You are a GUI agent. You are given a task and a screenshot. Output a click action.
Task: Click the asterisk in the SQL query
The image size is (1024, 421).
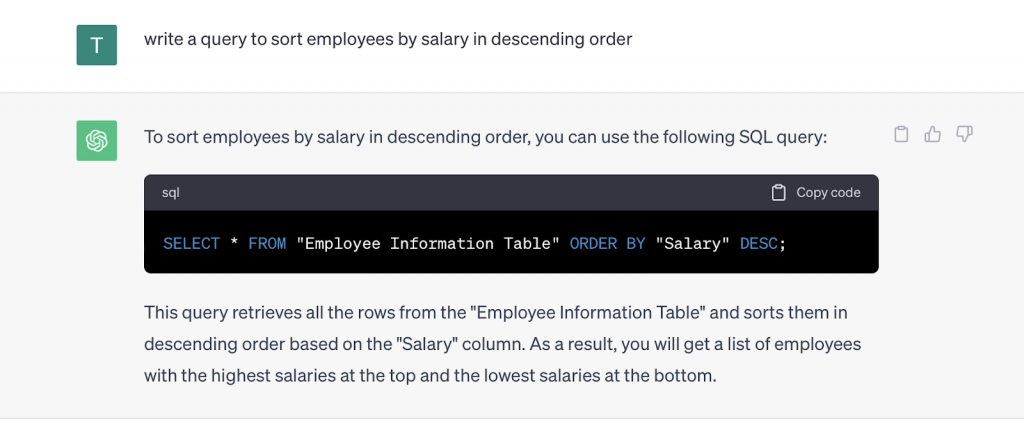pos(234,244)
